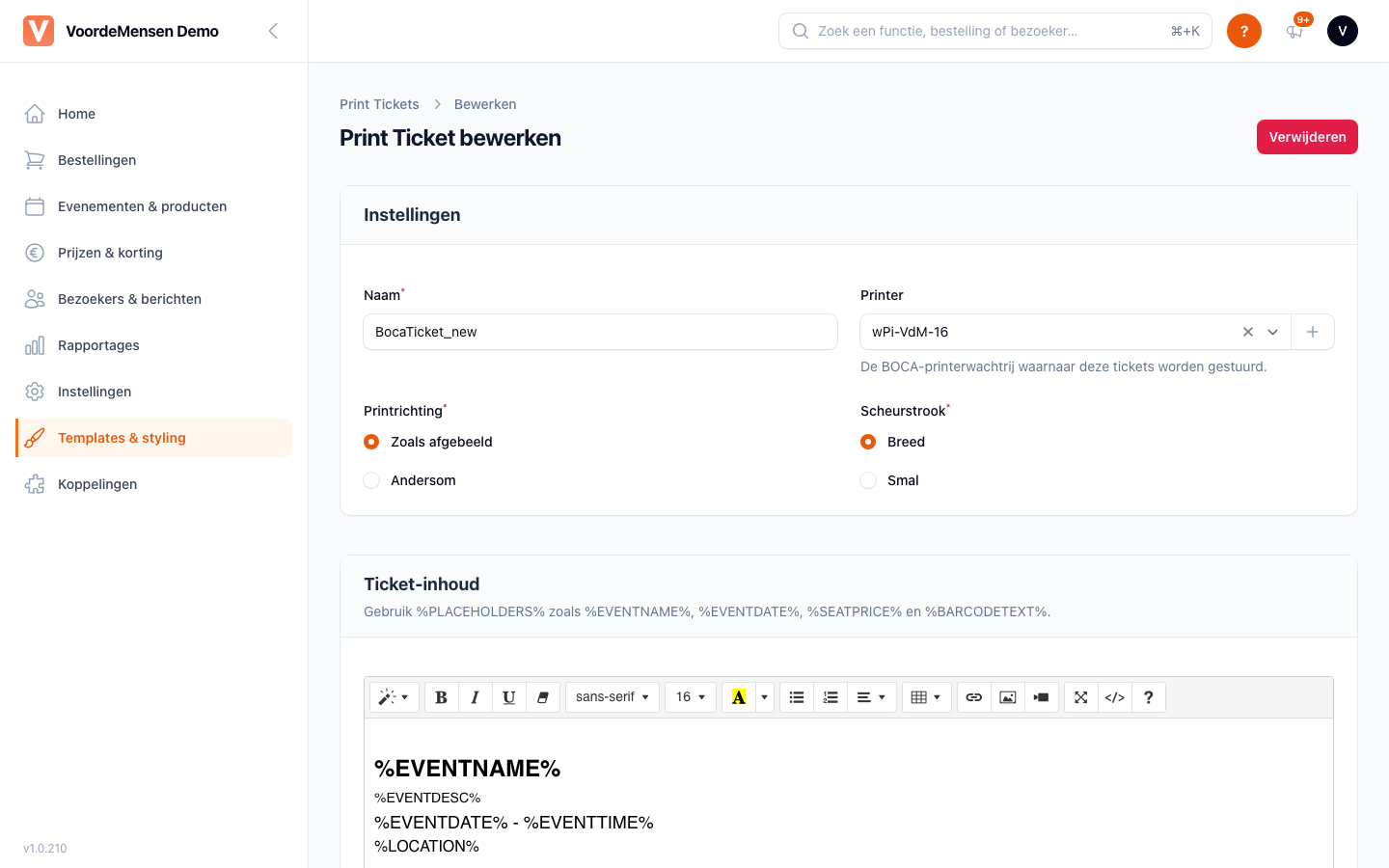Screen dimensions: 1389x868
Task: Insert an unordered bullet list
Action: click(x=797, y=697)
